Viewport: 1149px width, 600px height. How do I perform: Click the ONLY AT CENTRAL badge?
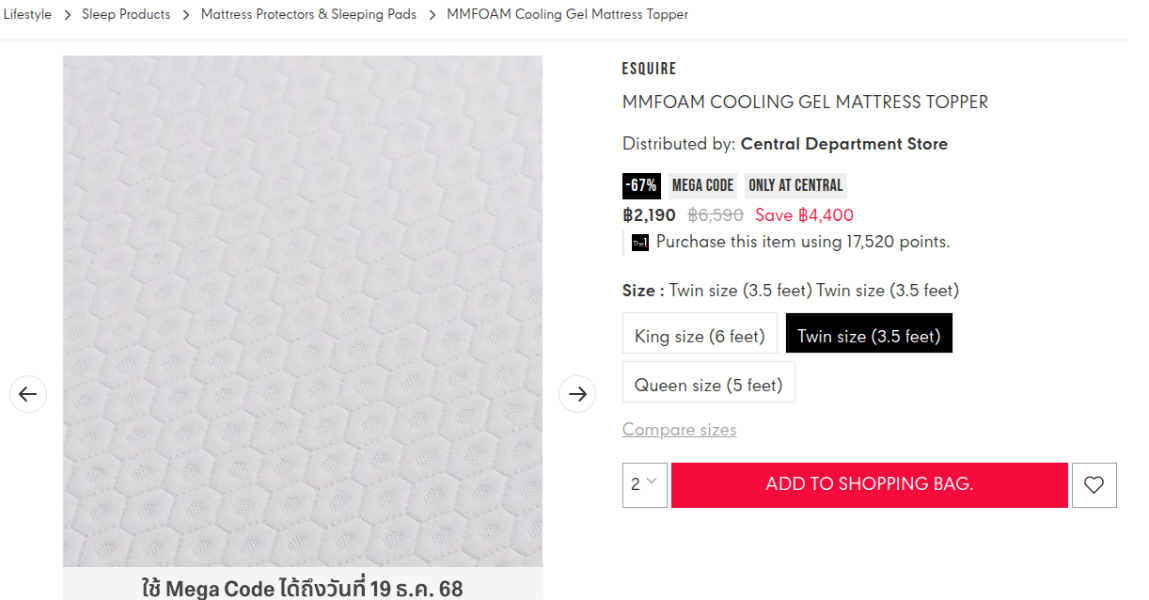[795, 186]
